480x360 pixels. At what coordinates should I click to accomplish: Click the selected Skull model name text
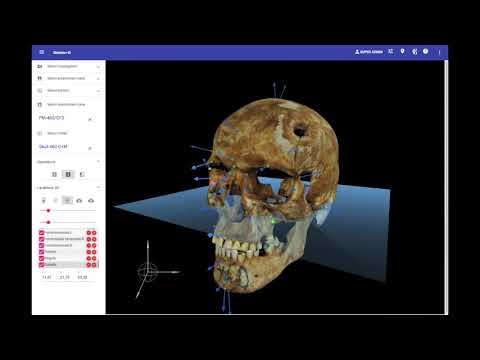53,147
